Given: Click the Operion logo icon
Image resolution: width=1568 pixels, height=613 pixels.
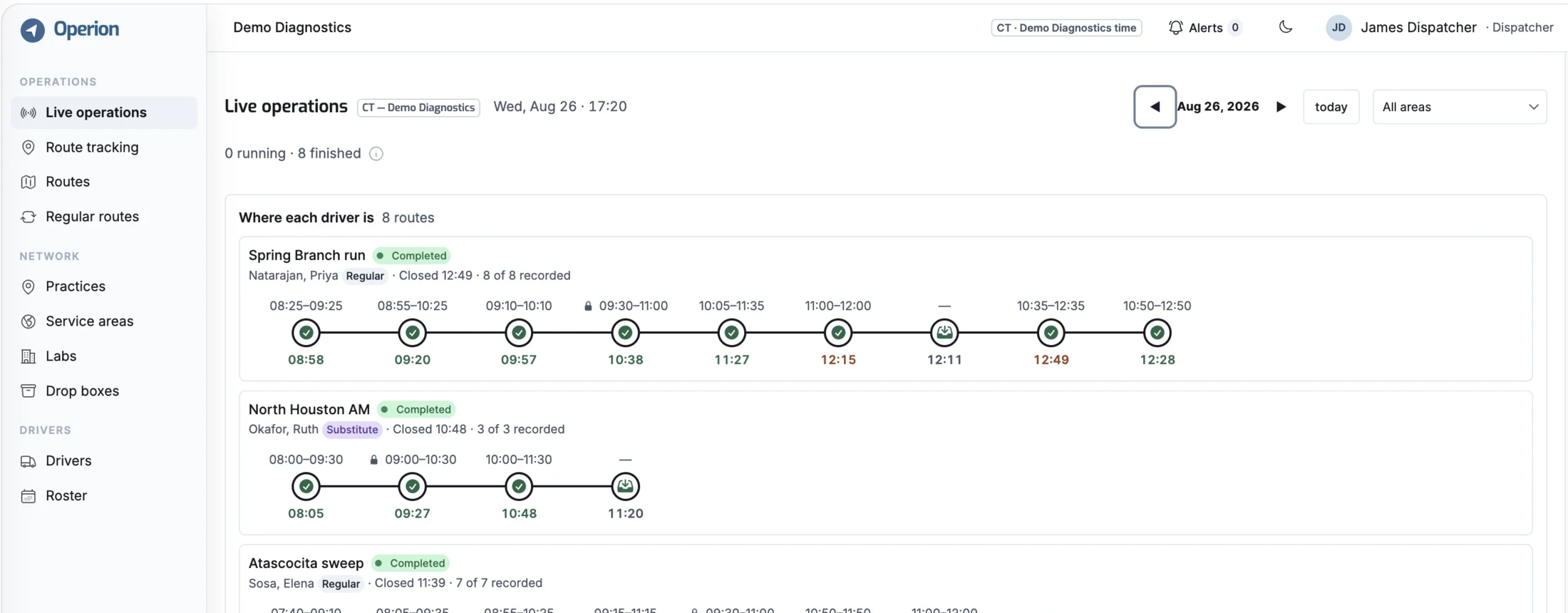Looking at the screenshot, I should [x=32, y=29].
